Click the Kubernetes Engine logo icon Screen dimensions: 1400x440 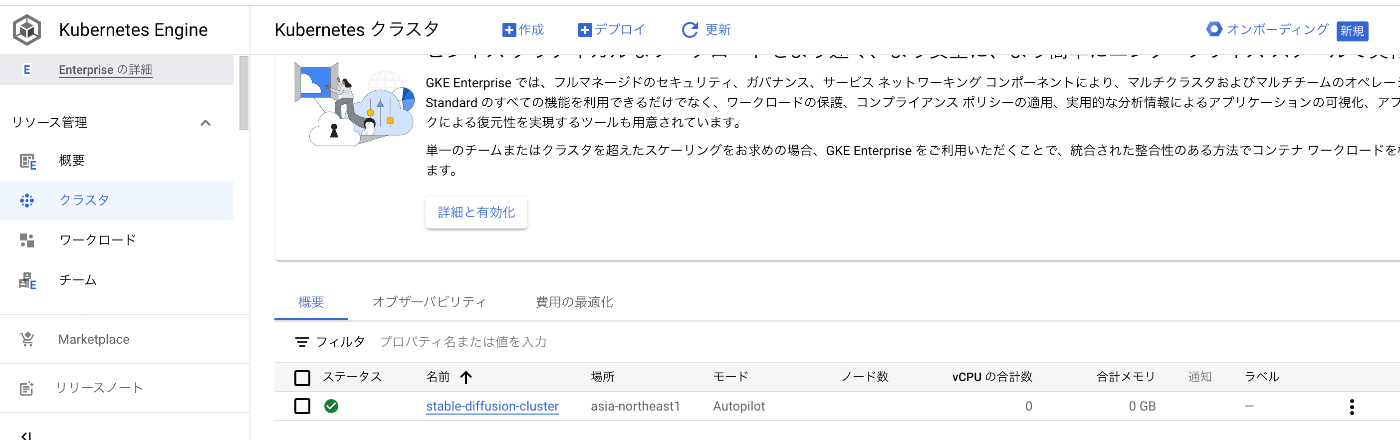(x=26, y=30)
